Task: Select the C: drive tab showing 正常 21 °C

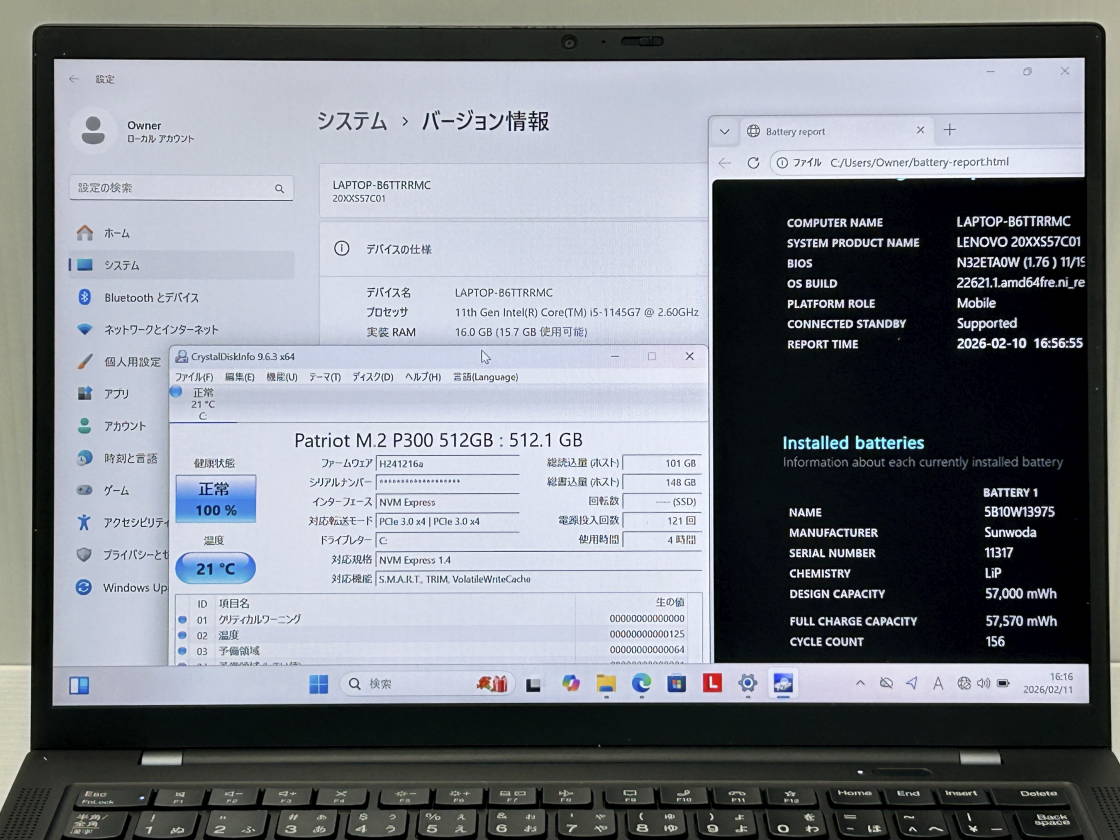Action: pos(200,404)
